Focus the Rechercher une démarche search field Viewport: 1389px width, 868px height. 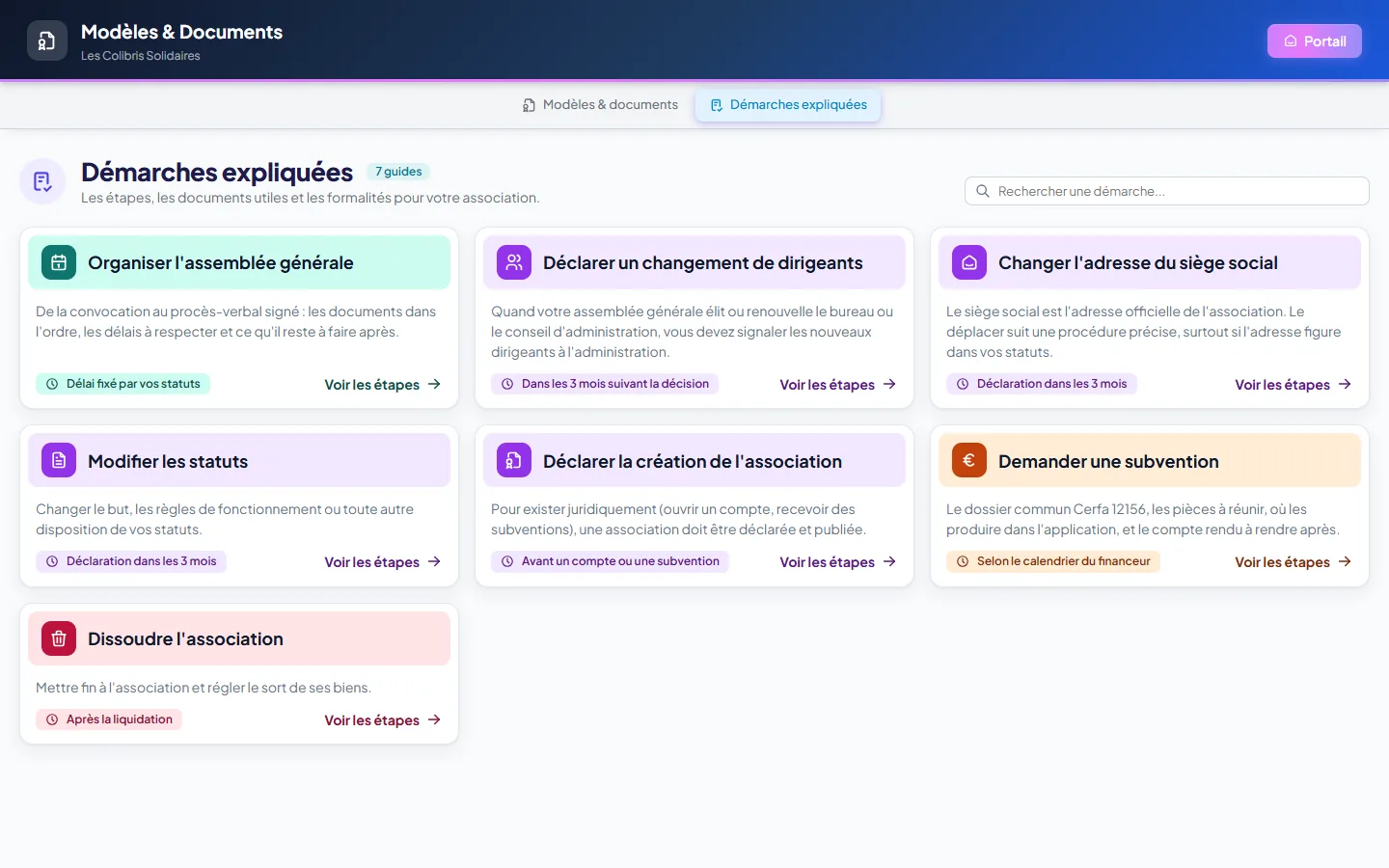click(1167, 191)
